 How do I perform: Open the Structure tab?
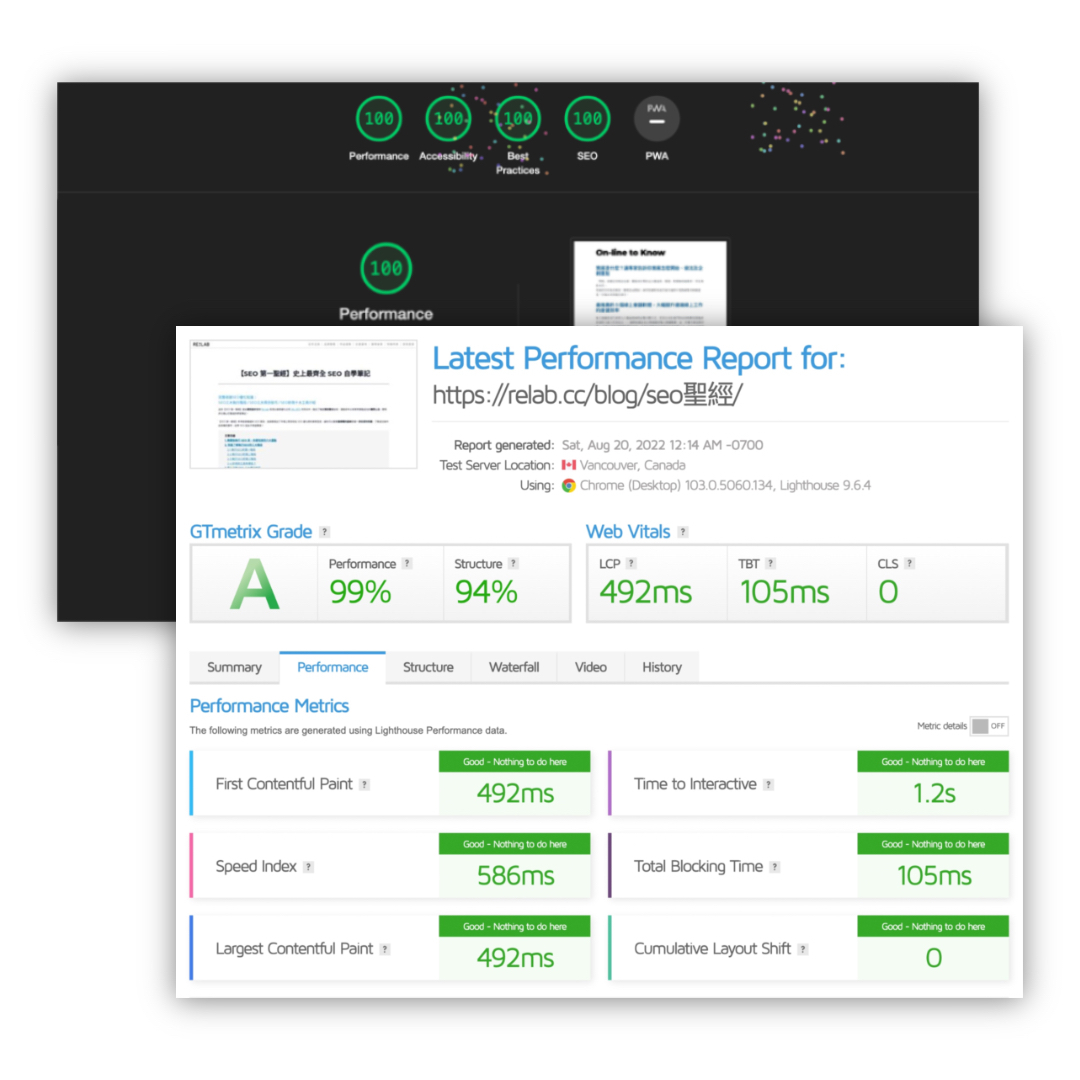428,667
